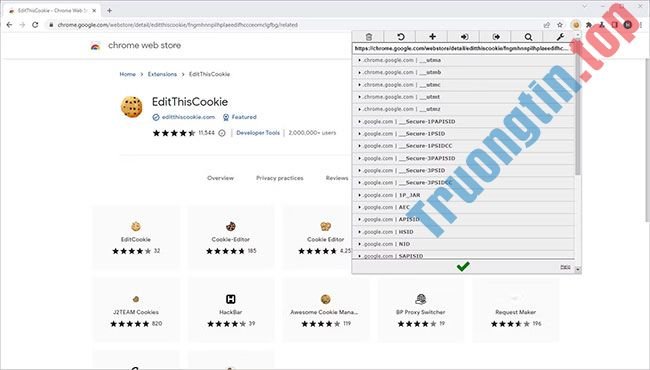Image resolution: width=650 pixels, height=370 pixels.
Task: Open the EditCookie extension card
Action: tap(136, 237)
